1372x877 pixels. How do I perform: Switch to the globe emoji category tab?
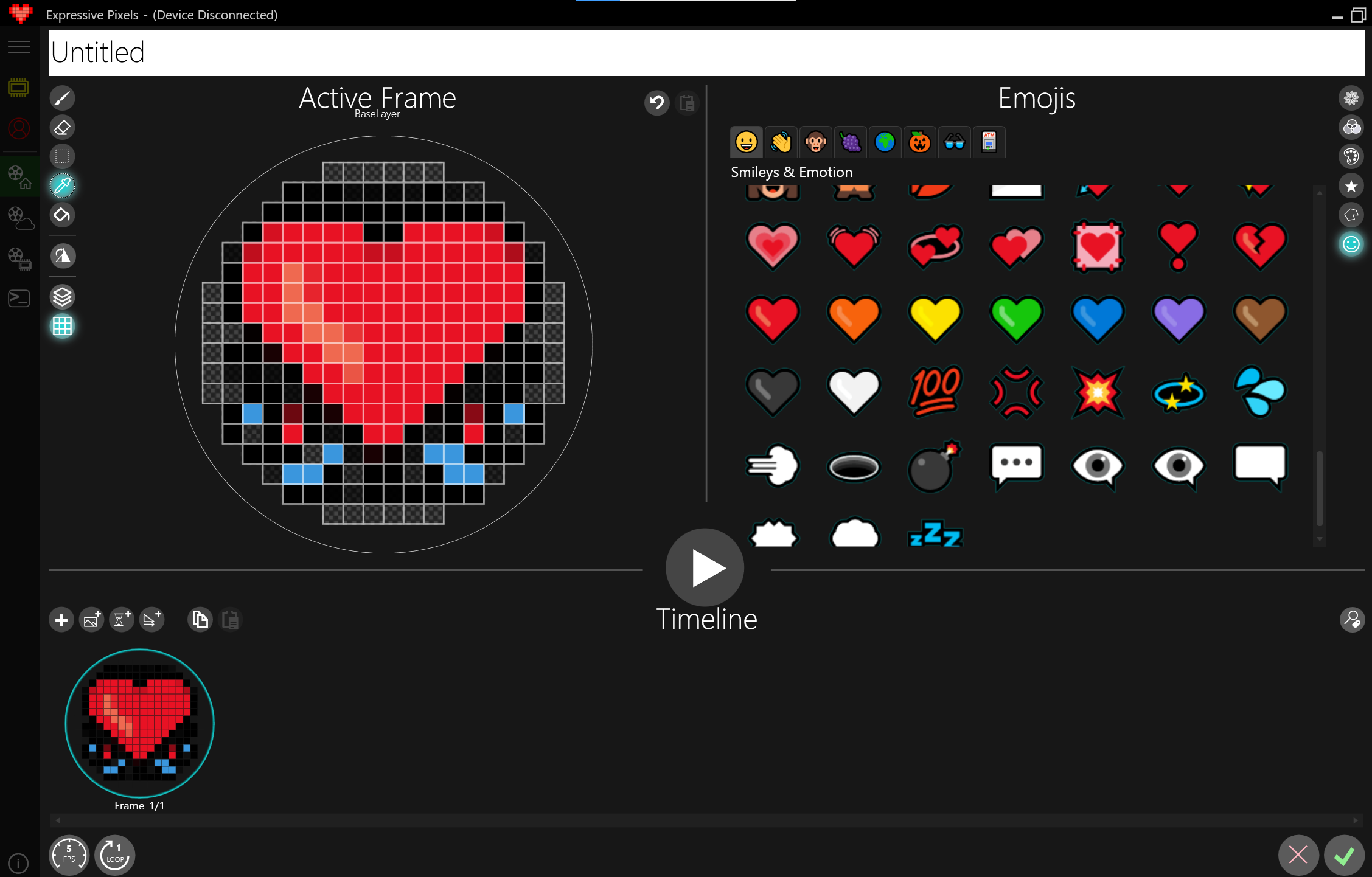click(885, 142)
